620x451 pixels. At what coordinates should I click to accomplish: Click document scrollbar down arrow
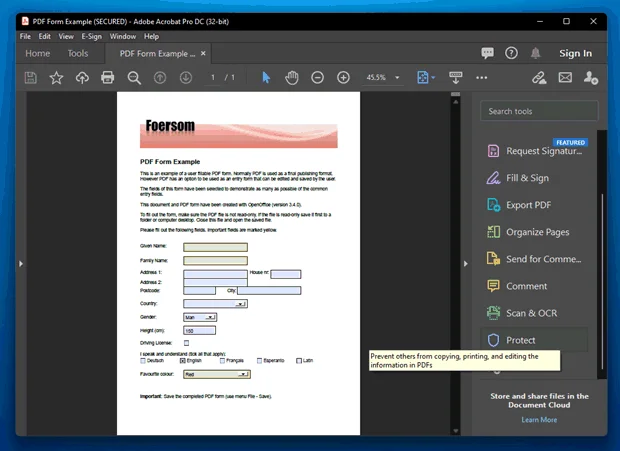coord(456,431)
